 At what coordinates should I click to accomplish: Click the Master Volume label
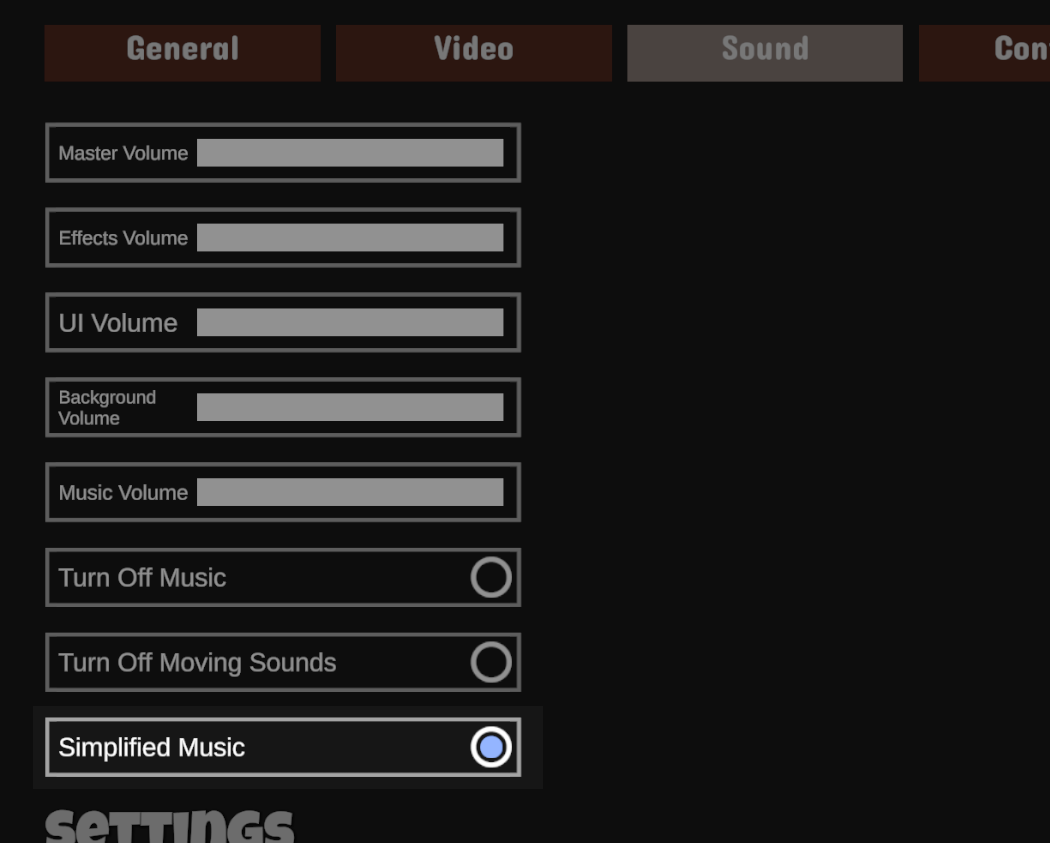(x=123, y=153)
